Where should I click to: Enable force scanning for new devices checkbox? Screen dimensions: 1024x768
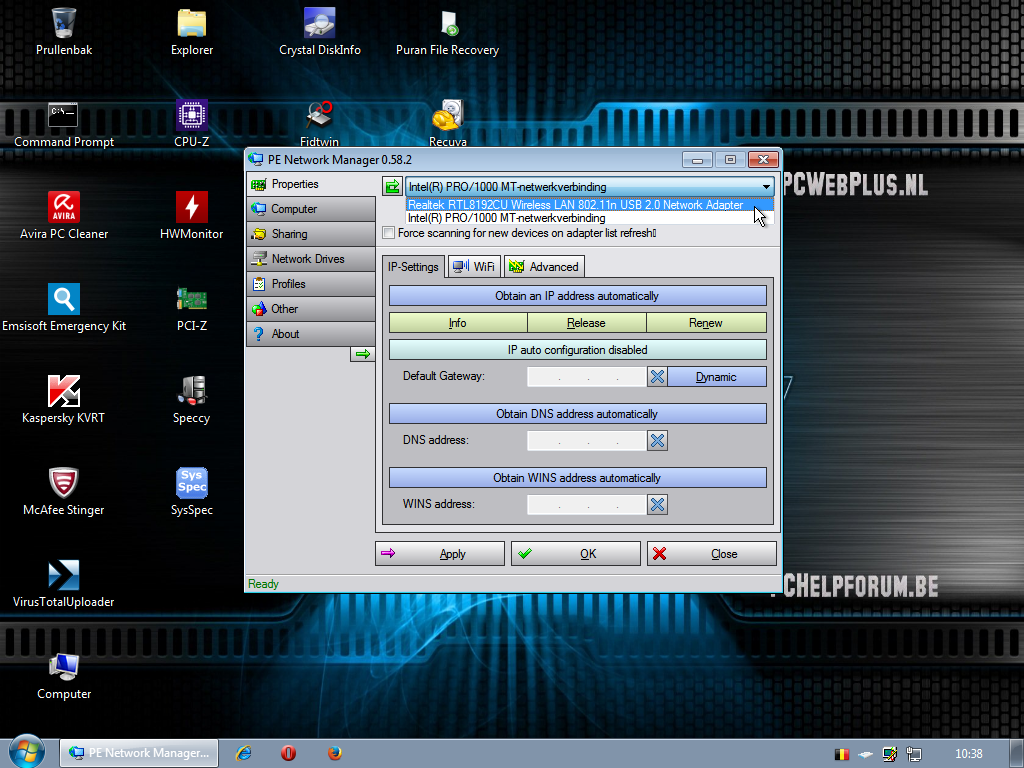click(389, 233)
